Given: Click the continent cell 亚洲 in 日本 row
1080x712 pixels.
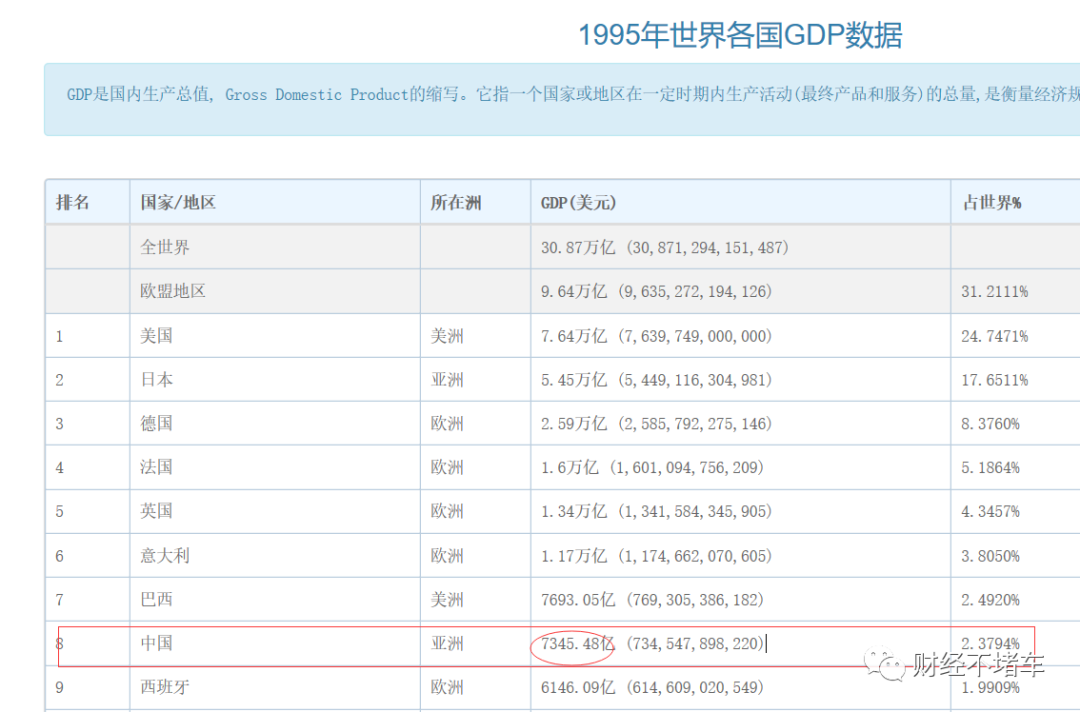Looking at the screenshot, I should 447,379.
